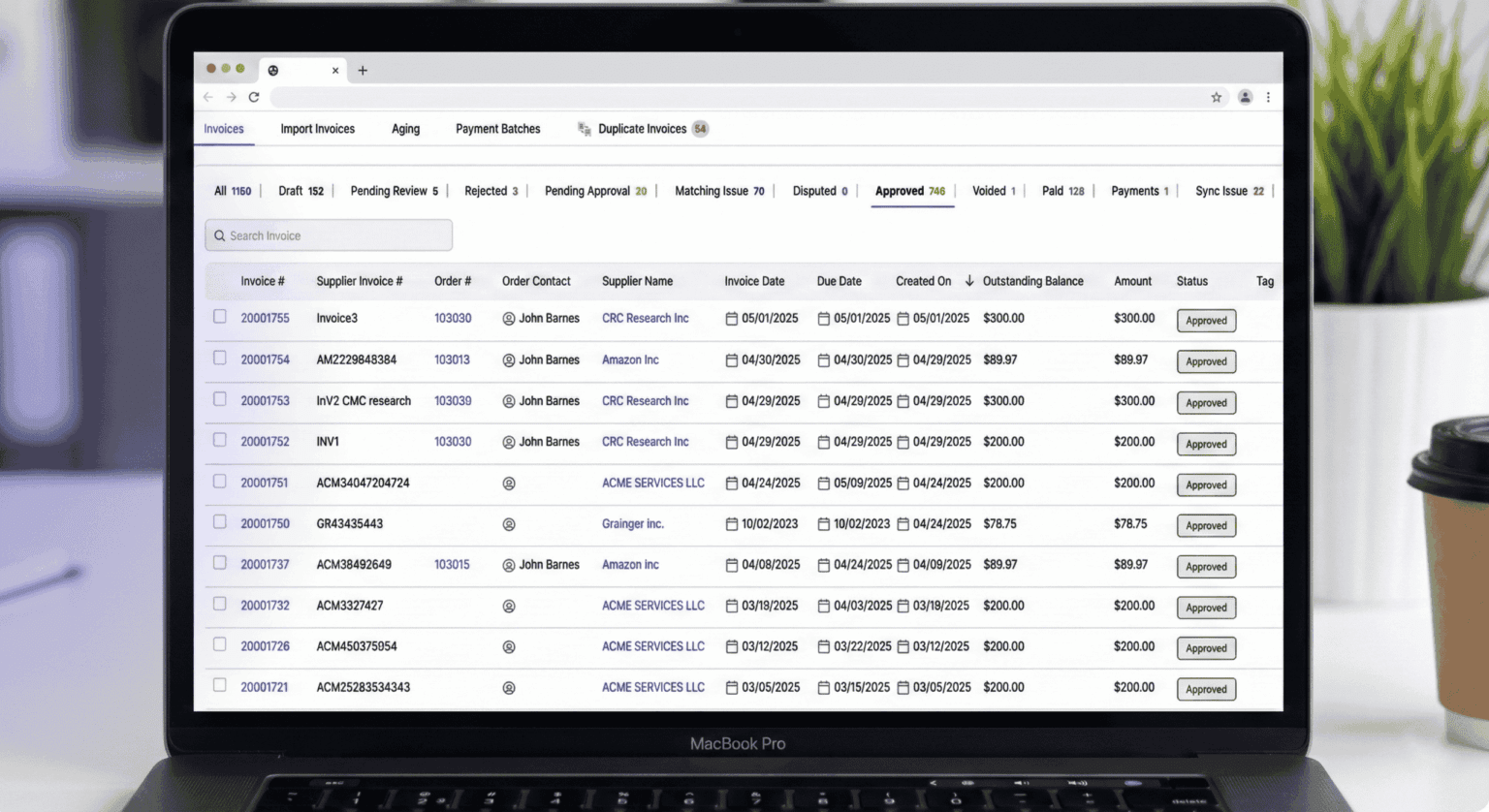Screen dimensions: 1489x812
Task: Sort by Outstanding Balance column header
Action: (1033, 281)
